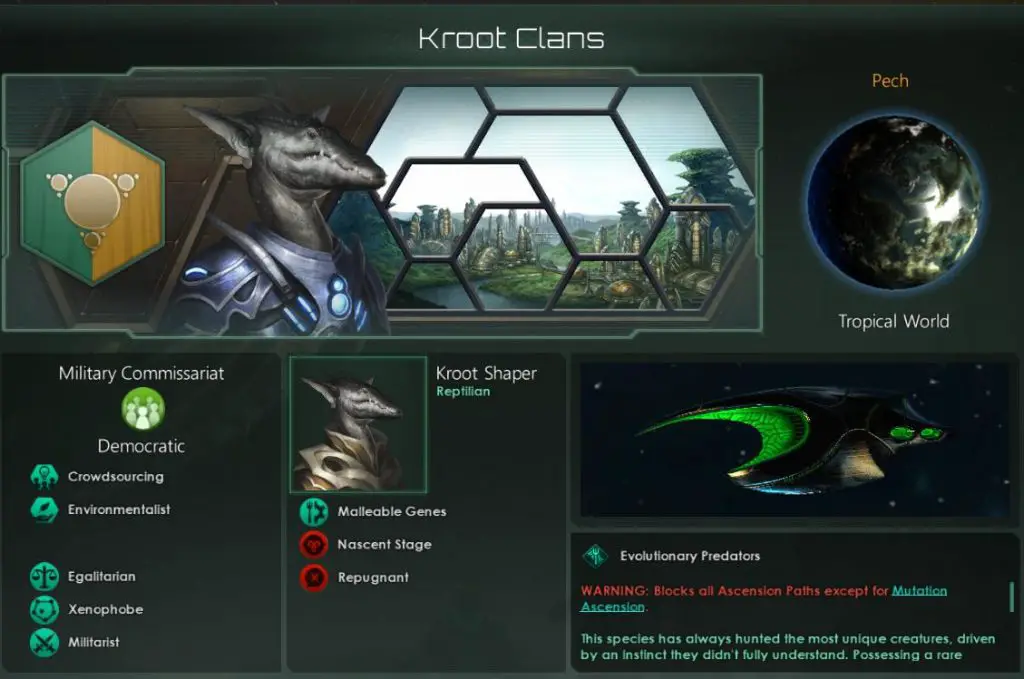Click the Pech homeworld planet image
This screenshot has width=1024, height=679.
(894, 202)
